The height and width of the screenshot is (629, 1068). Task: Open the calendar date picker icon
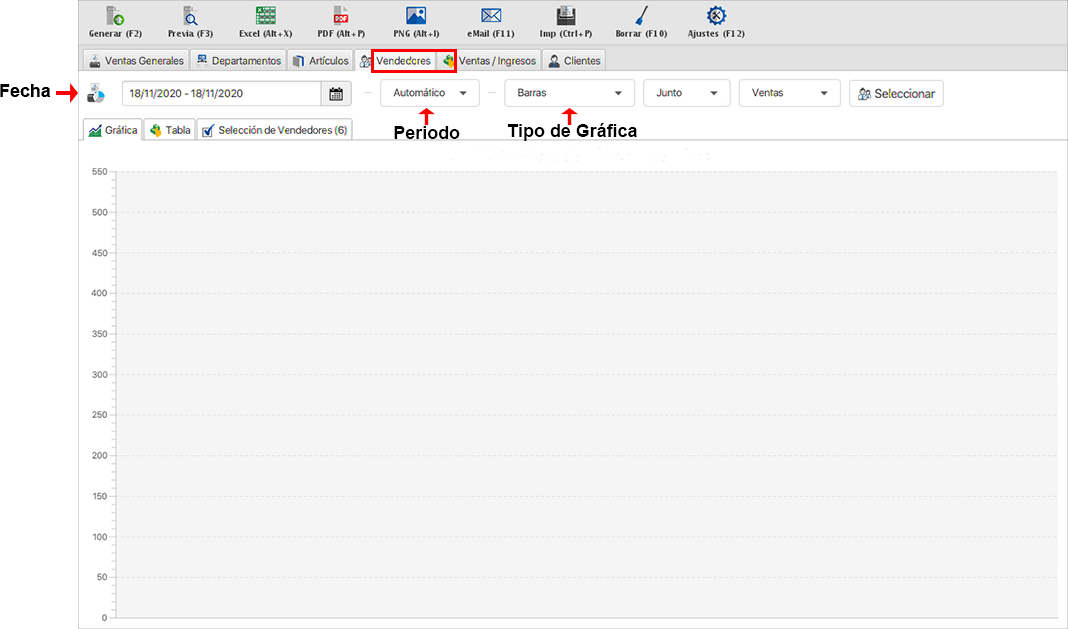click(x=336, y=94)
